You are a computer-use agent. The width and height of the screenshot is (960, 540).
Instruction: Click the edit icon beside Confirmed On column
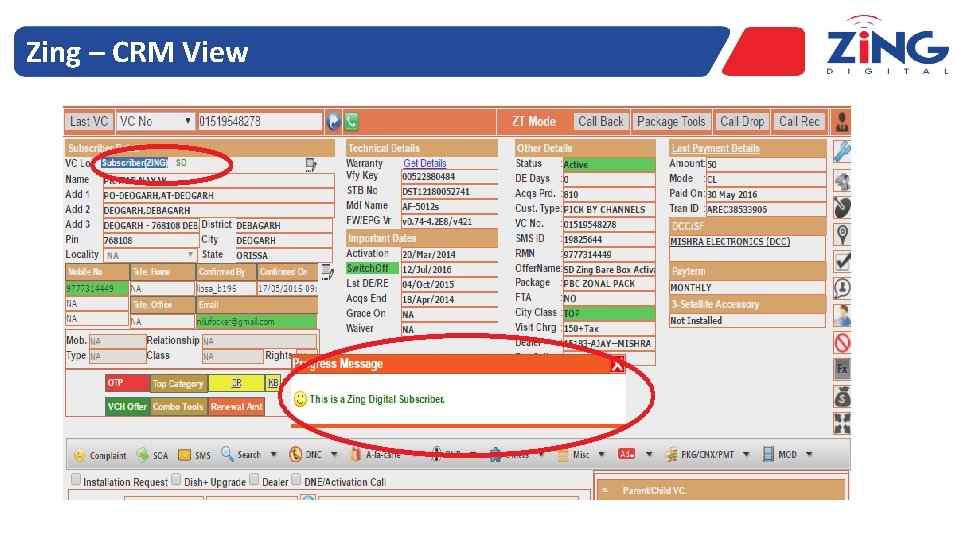328,272
